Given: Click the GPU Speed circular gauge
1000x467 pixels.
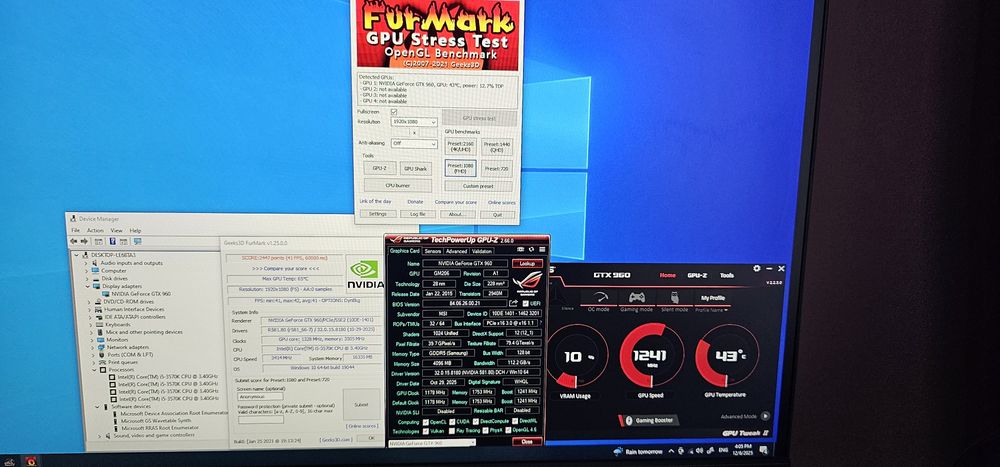Looking at the screenshot, I should [651, 355].
